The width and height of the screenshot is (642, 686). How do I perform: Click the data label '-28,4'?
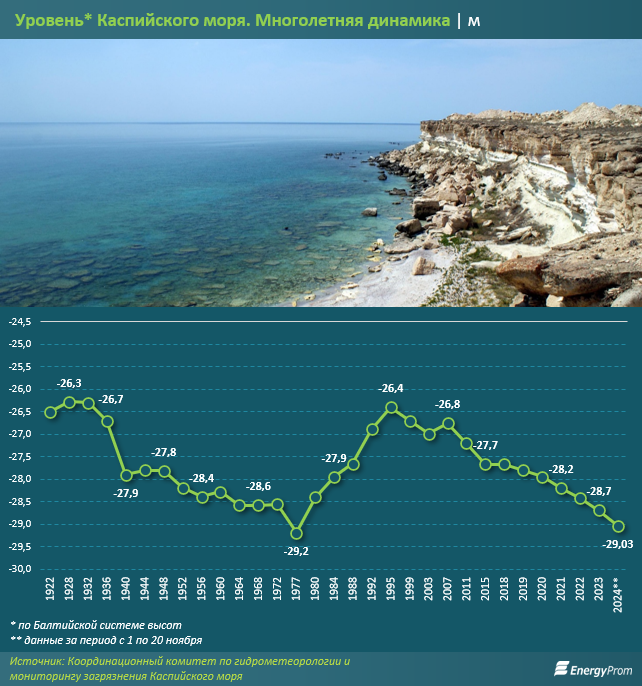point(201,479)
